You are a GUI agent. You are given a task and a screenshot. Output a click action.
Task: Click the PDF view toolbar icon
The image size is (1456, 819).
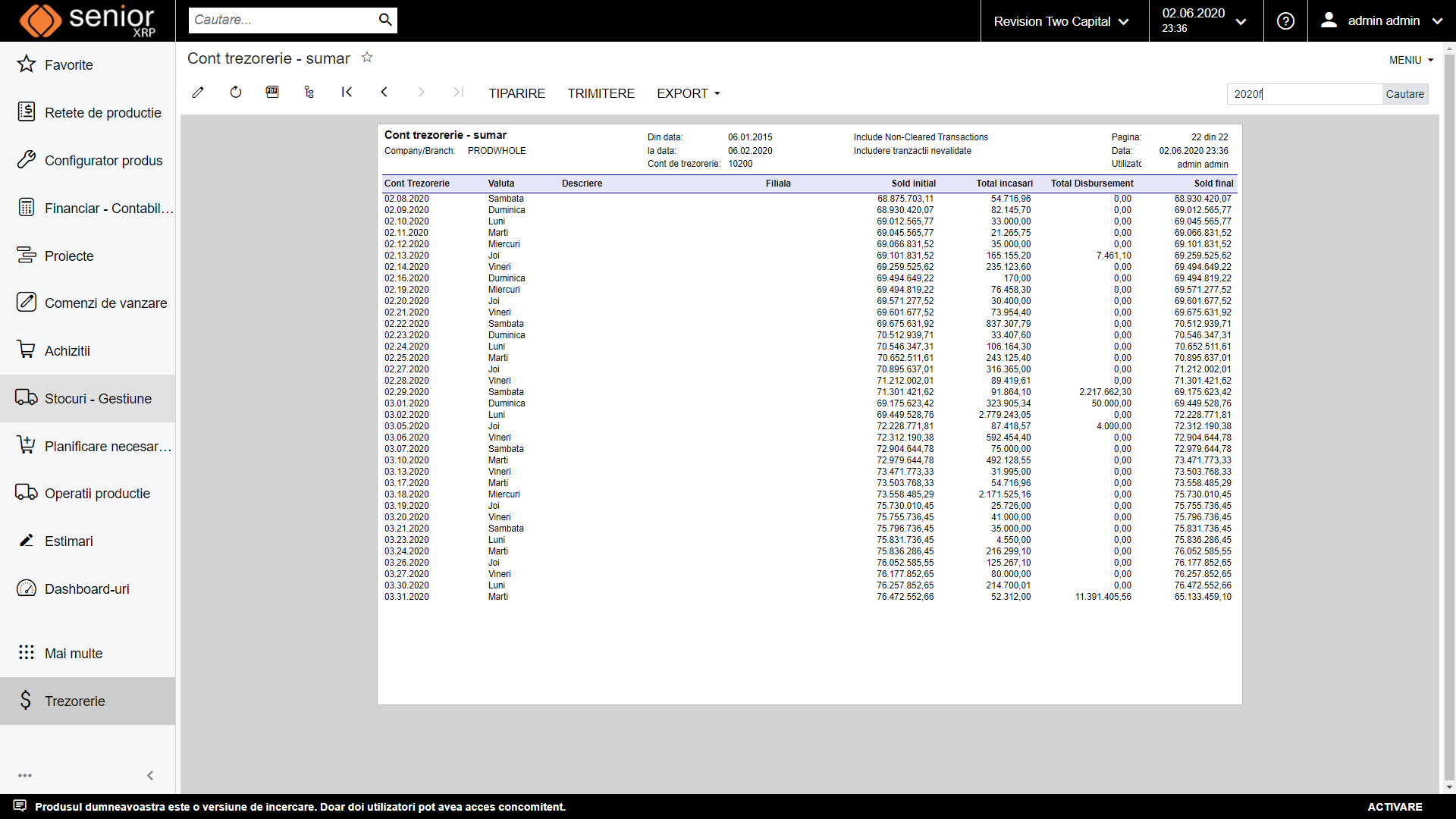tap(272, 93)
